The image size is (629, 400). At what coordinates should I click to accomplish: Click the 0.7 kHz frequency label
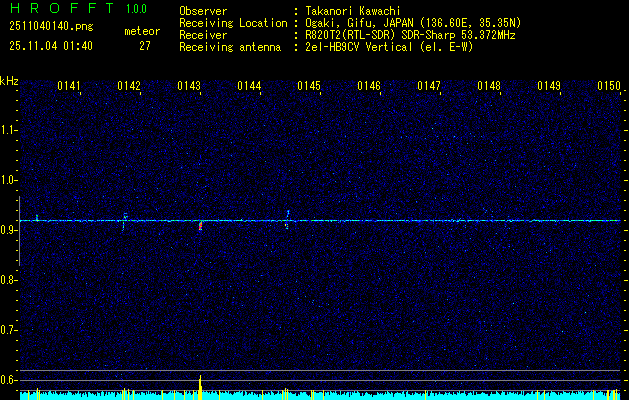8,330
